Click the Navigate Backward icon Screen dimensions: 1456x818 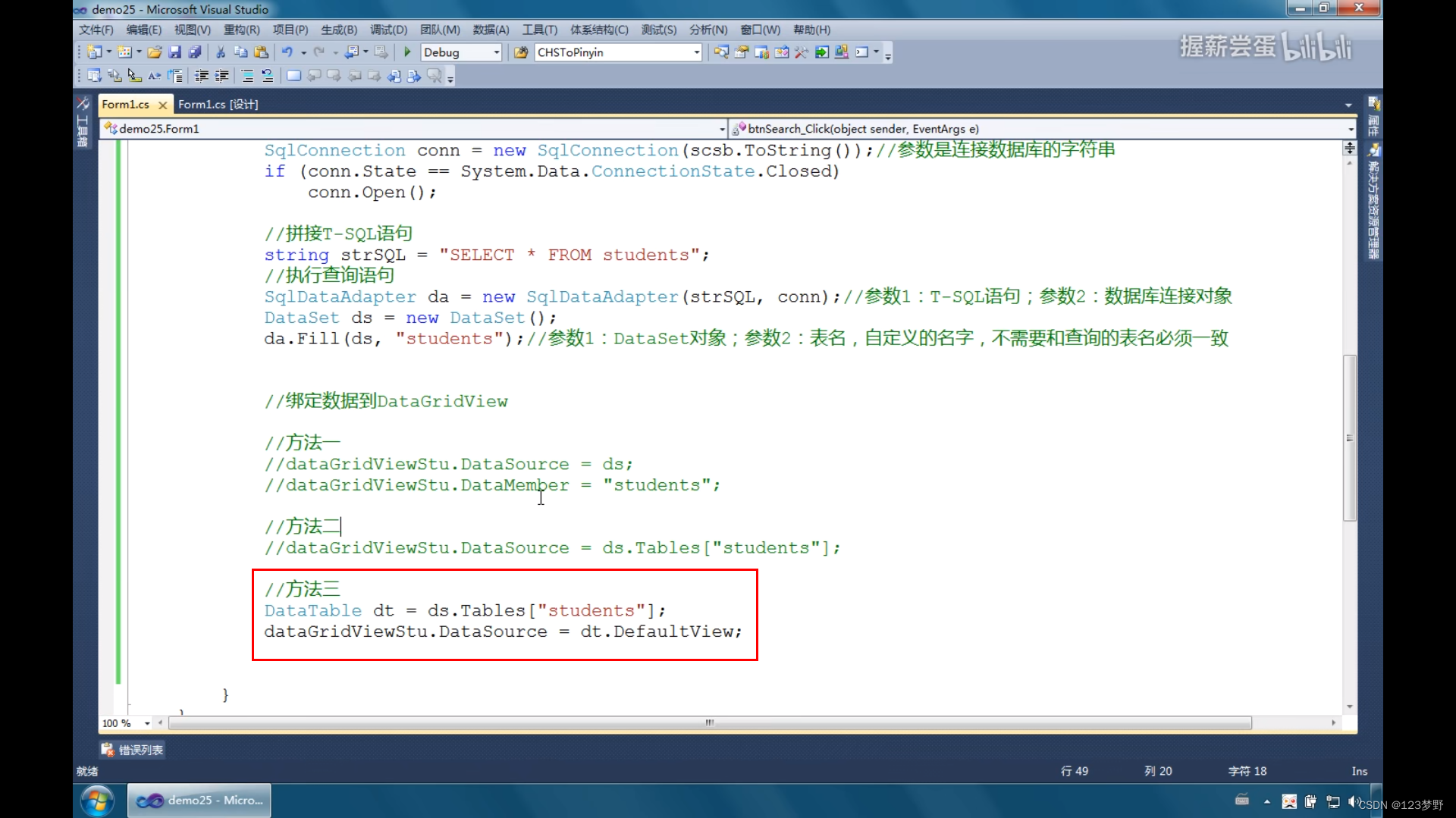[x=352, y=52]
